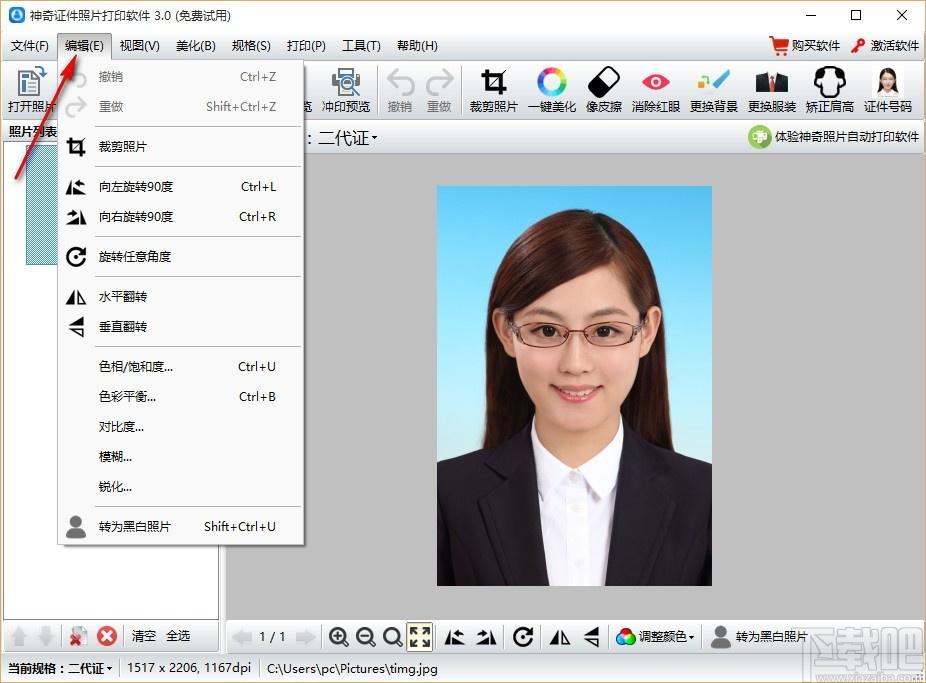Image resolution: width=926 pixels, height=683 pixels.
Task: Click the ID photo in the canvas
Action: click(574, 386)
